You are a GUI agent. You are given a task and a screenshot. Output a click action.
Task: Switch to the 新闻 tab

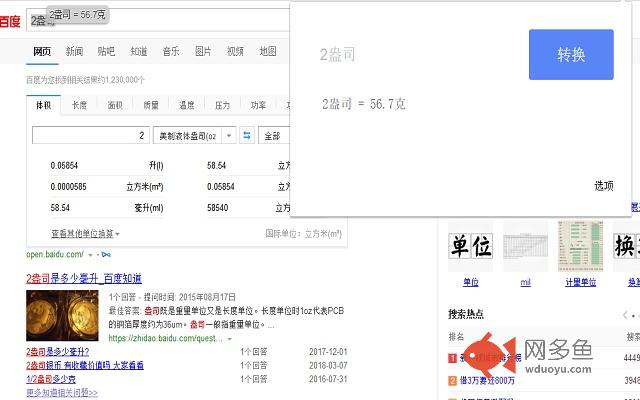click(x=74, y=51)
